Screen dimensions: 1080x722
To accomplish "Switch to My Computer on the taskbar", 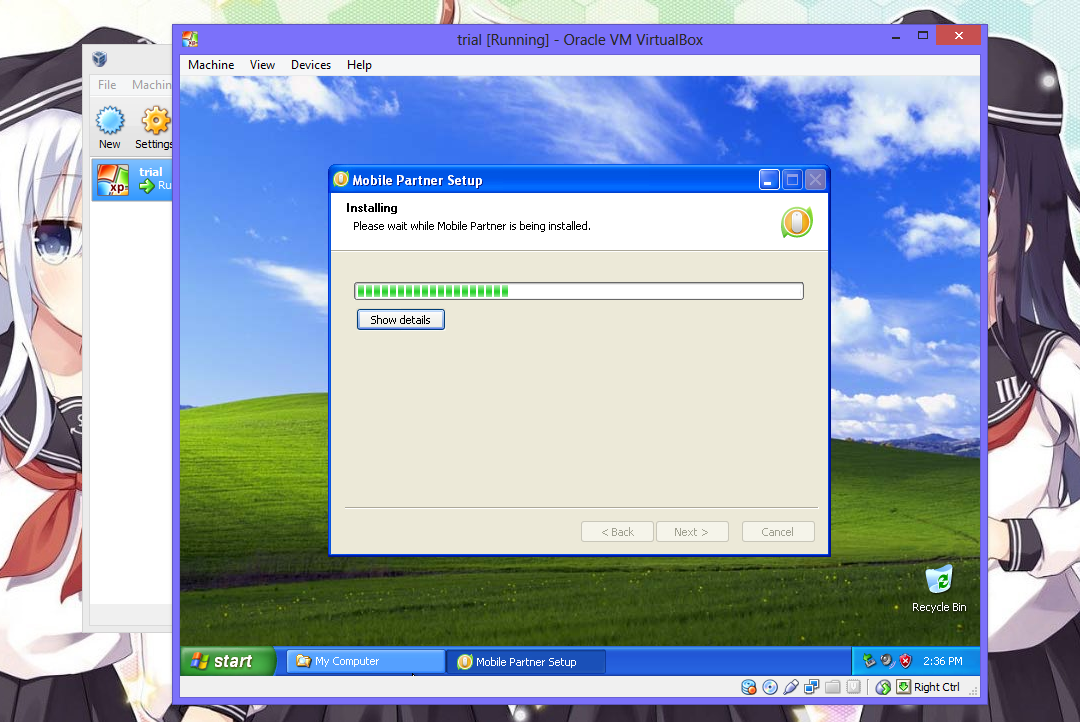I will [364, 661].
